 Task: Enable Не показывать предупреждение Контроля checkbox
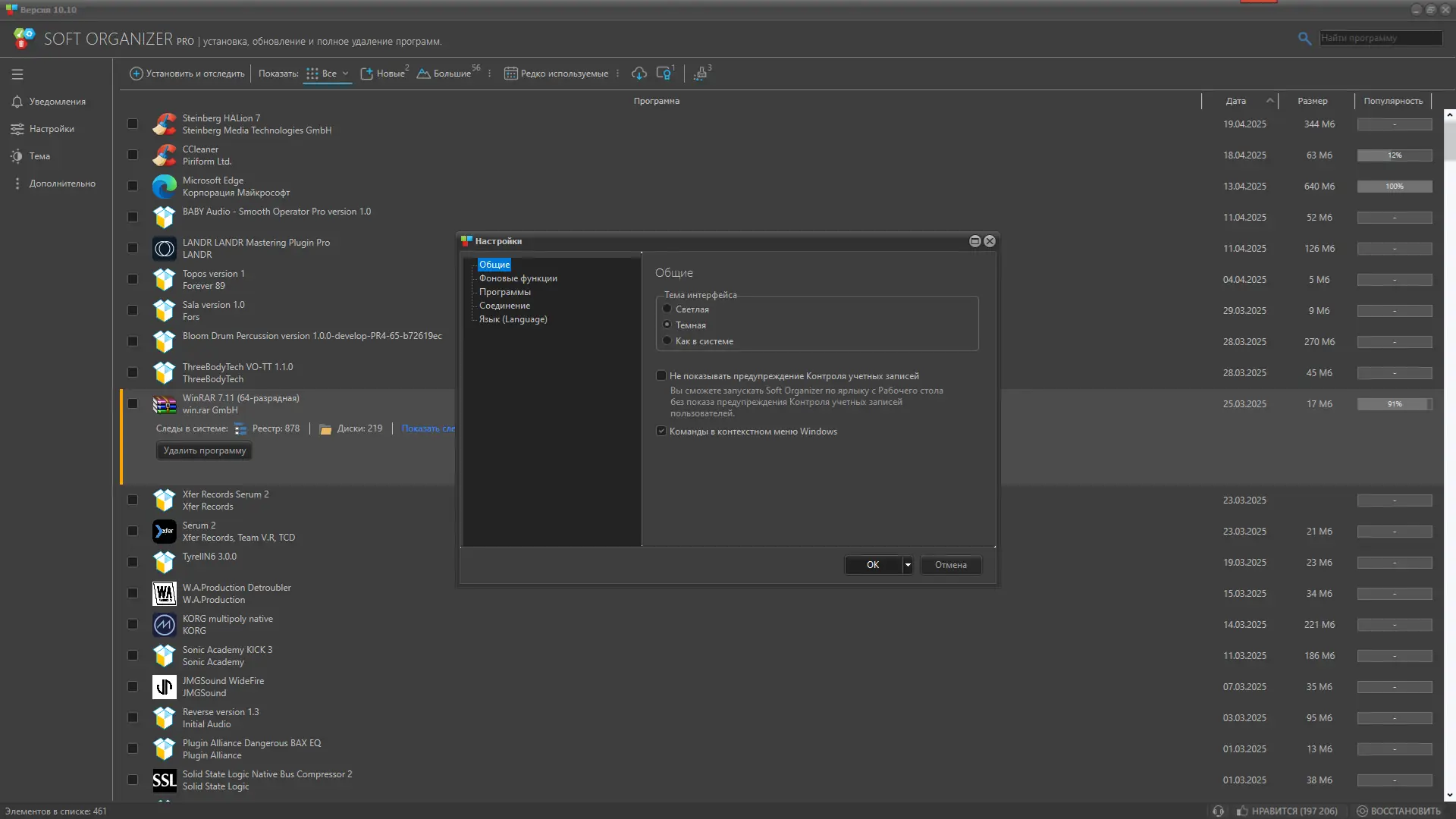click(661, 375)
